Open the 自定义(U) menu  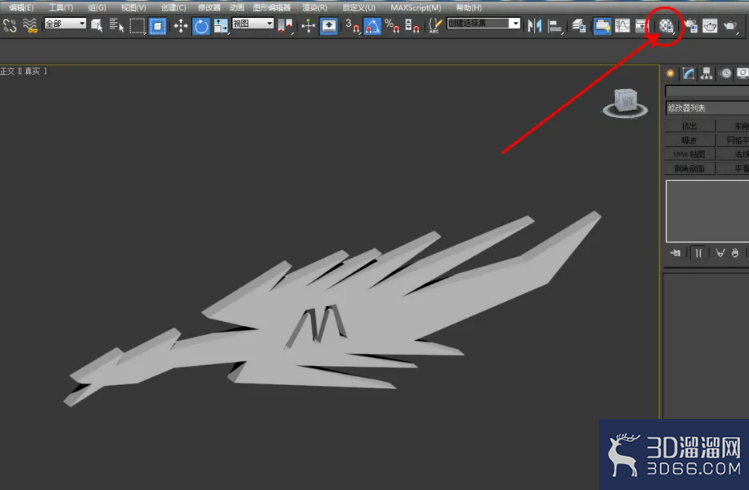(359, 8)
